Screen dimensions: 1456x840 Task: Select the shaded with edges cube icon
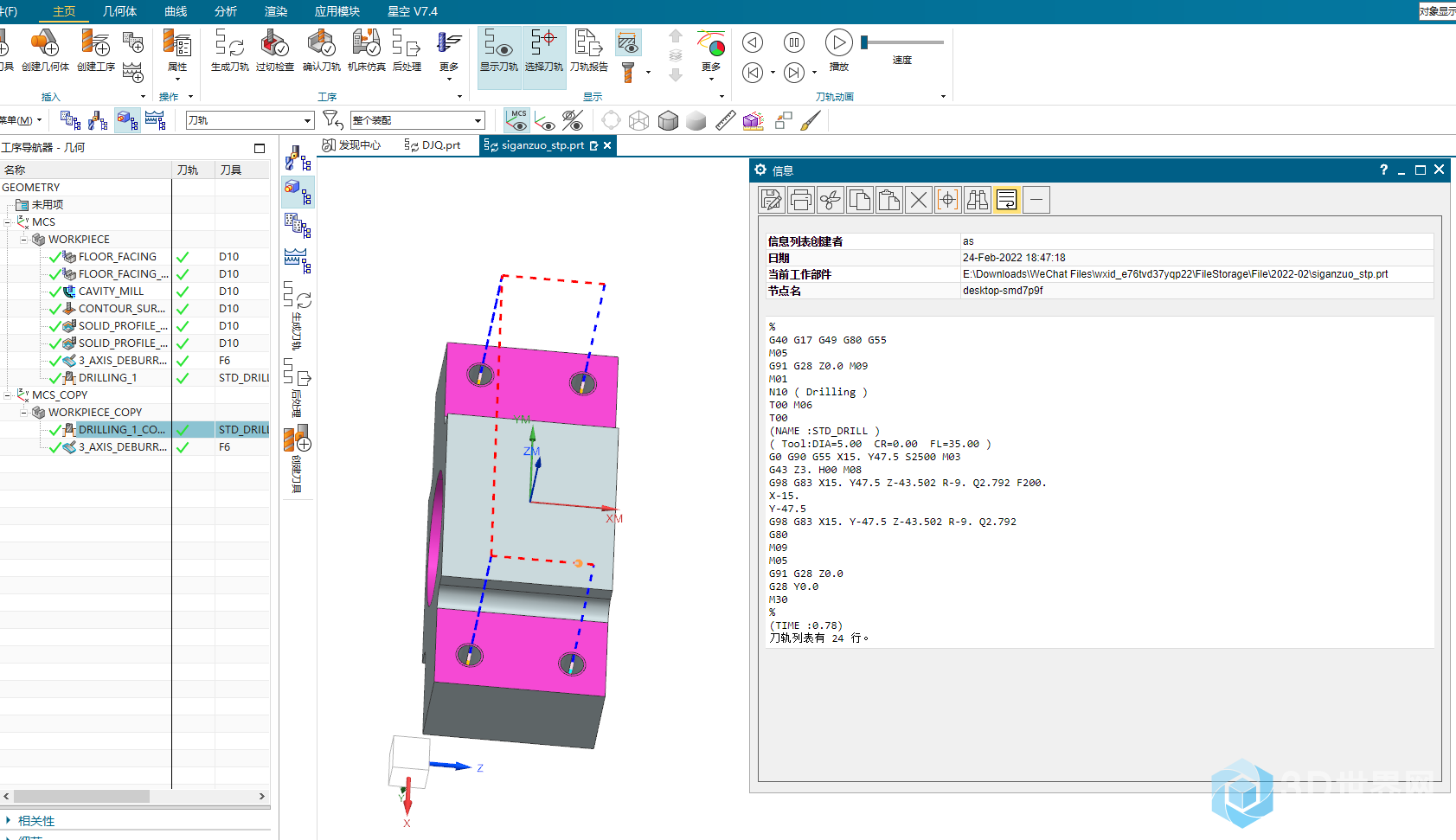(x=668, y=120)
